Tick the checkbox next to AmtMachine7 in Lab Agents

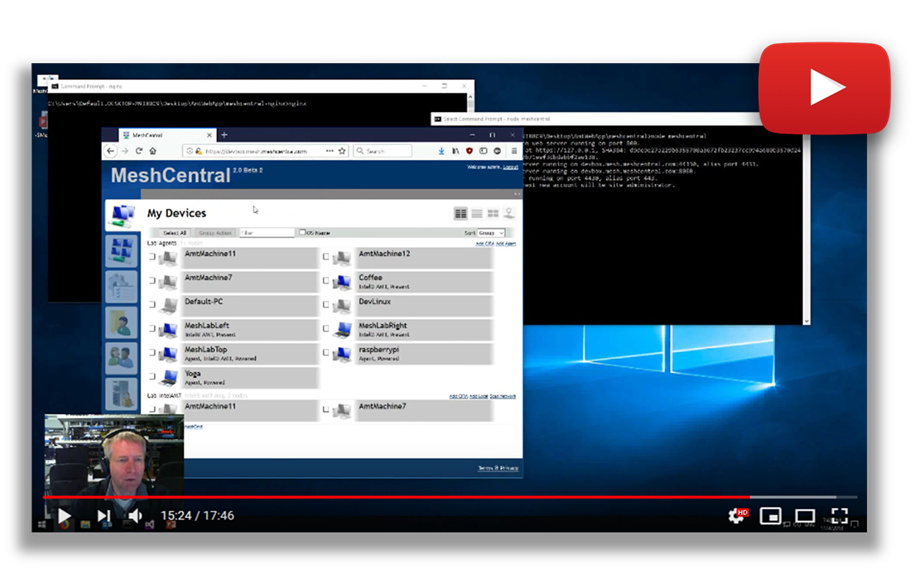(x=152, y=281)
